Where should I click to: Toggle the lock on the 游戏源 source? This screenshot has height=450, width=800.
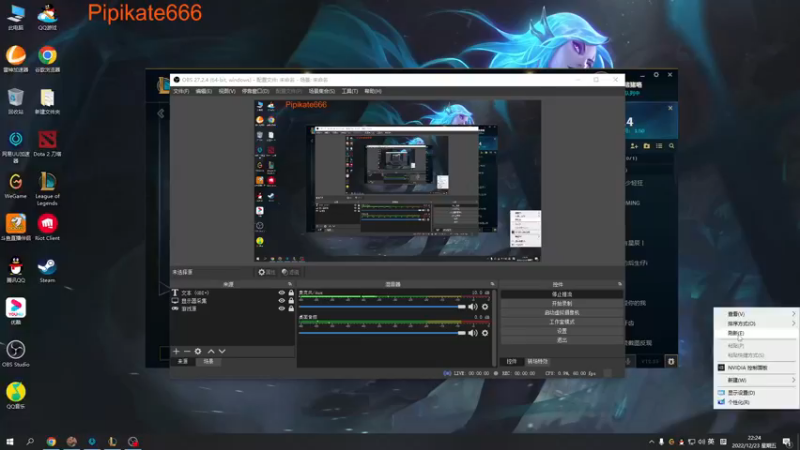(291, 308)
